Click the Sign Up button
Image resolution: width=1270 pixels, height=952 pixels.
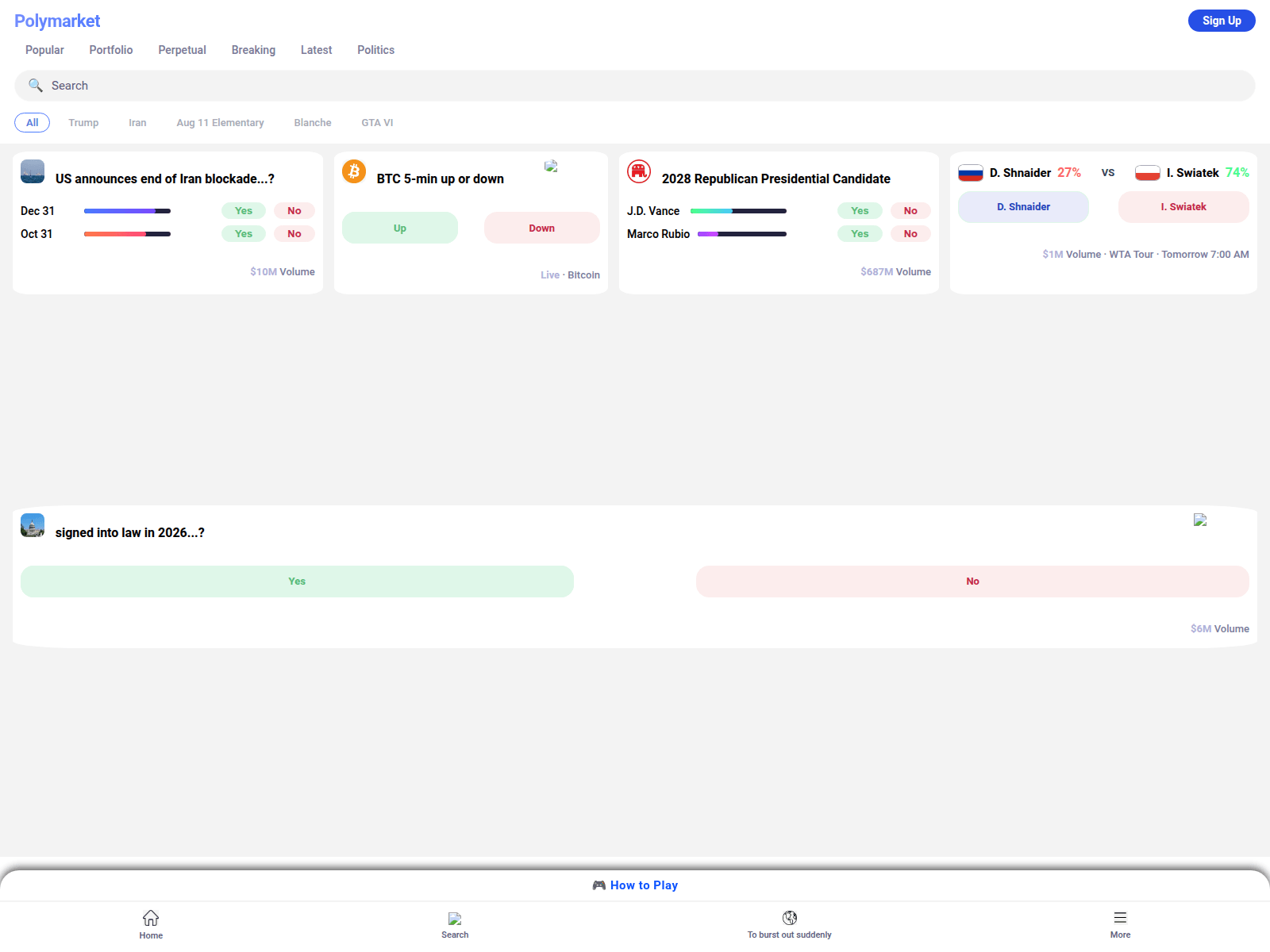(x=1222, y=21)
